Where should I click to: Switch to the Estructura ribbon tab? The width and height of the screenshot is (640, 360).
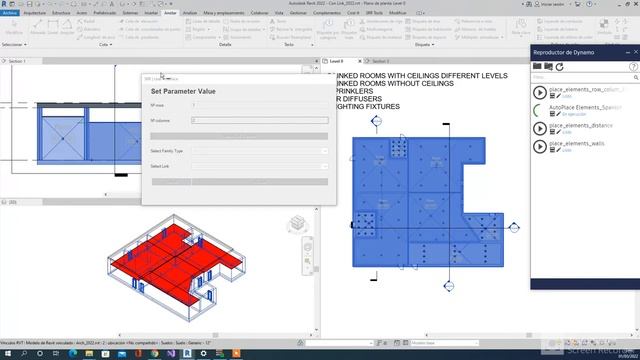61,13
